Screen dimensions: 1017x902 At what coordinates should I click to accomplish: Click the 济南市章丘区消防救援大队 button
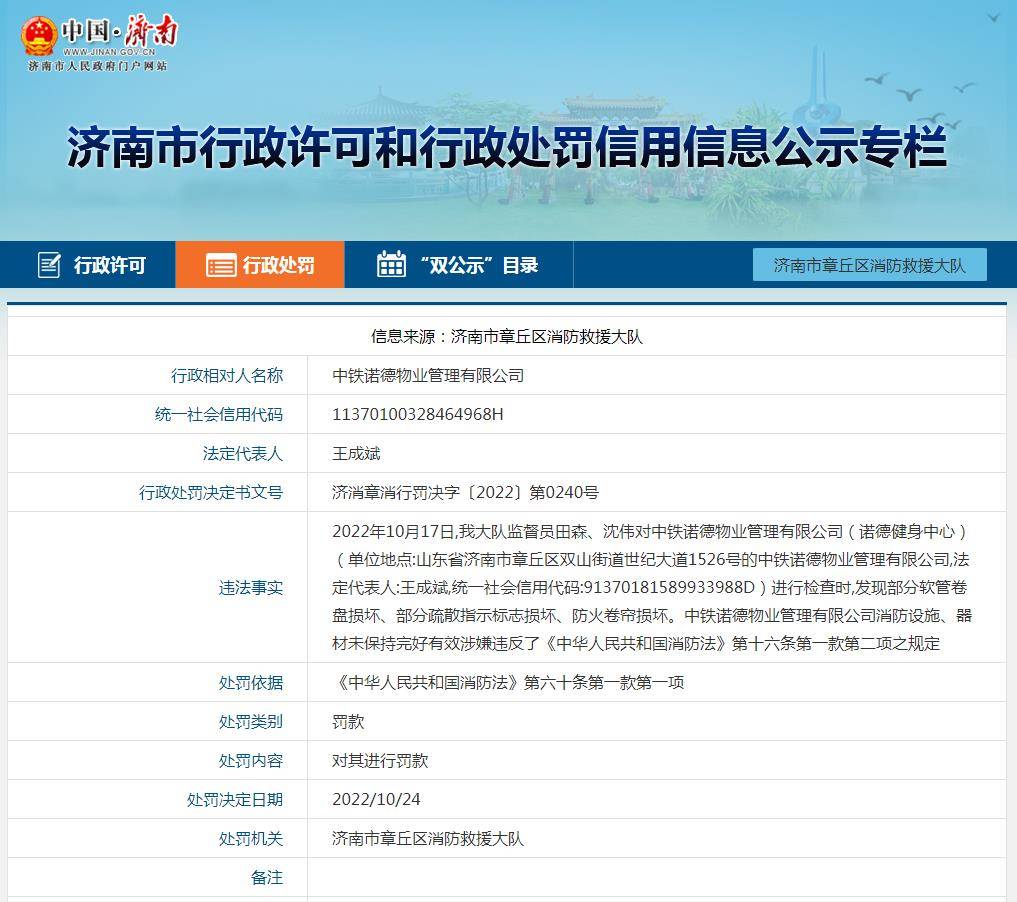pos(869,264)
